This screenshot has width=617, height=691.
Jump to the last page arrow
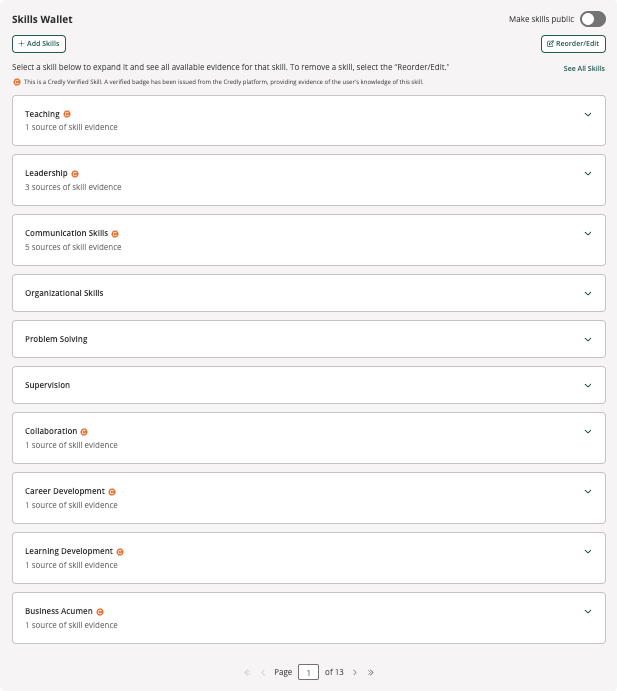coord(371,672)
